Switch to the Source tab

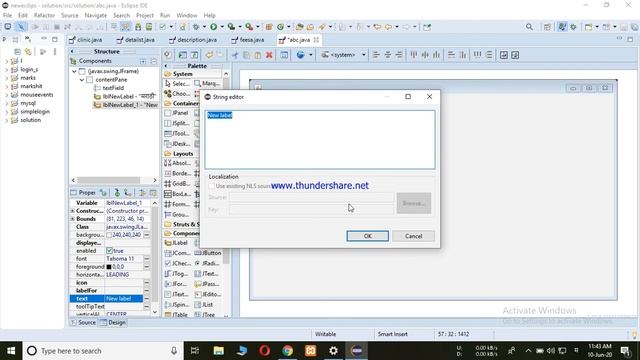click(84, 322)
